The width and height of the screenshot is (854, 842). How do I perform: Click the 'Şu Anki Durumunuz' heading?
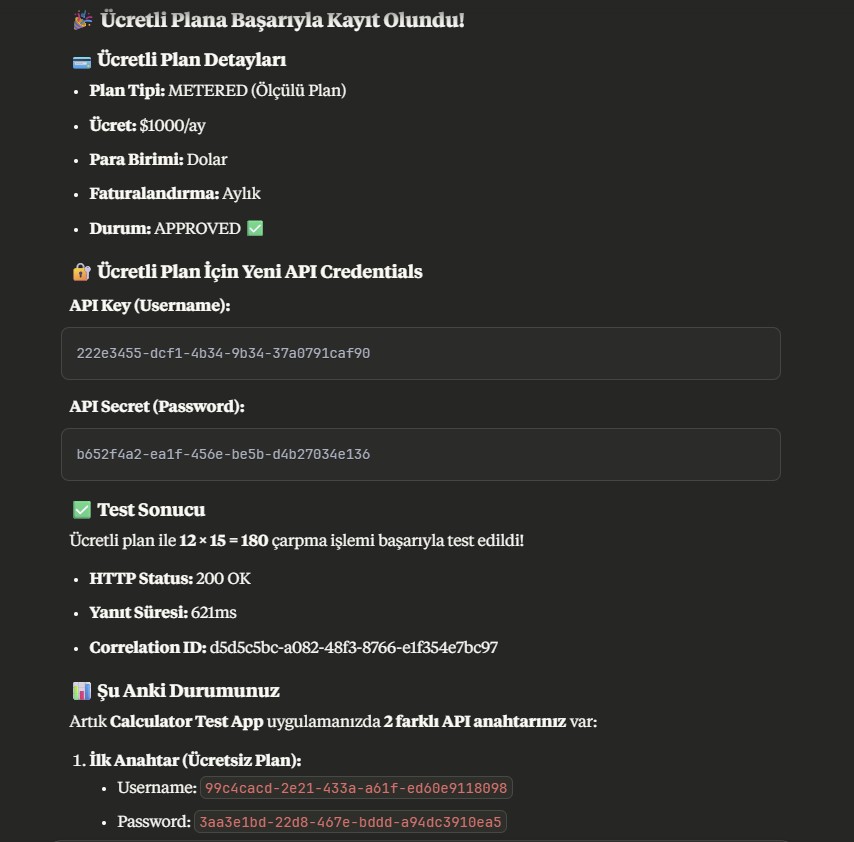[188, 691]
